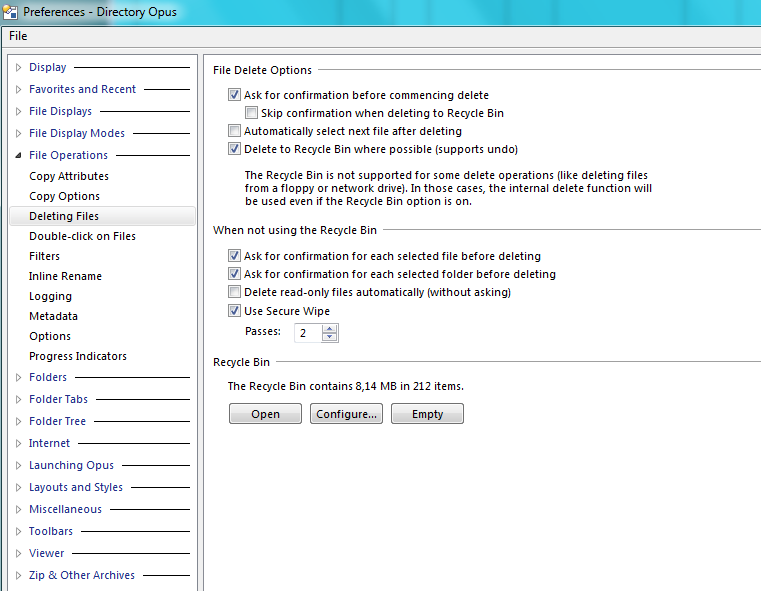Select the File Operations heading
The width and height of the screenshot is (761, 591).
click(x=68, y=155)
